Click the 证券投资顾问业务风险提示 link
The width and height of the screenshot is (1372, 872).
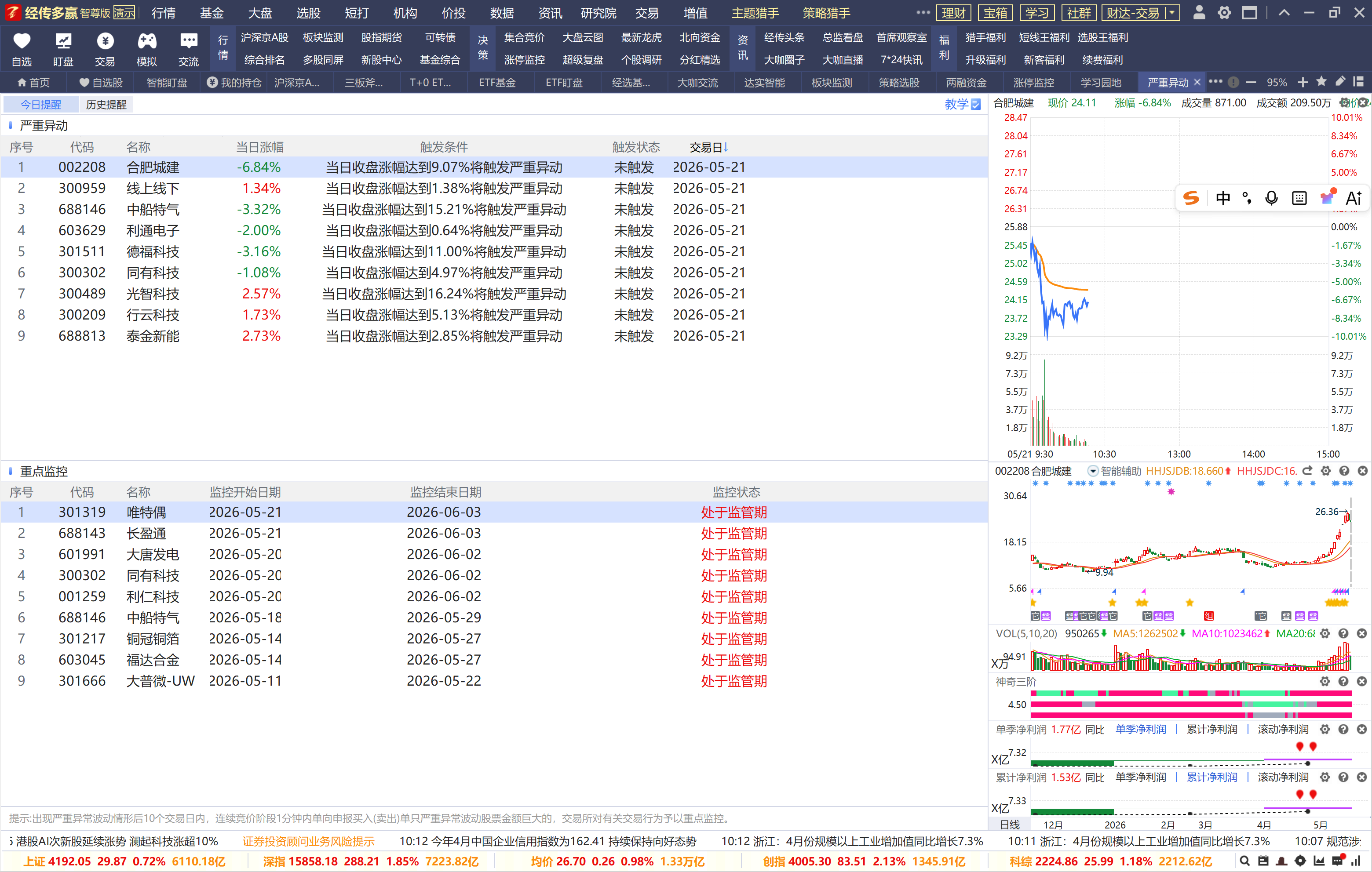tap(308, 841)
